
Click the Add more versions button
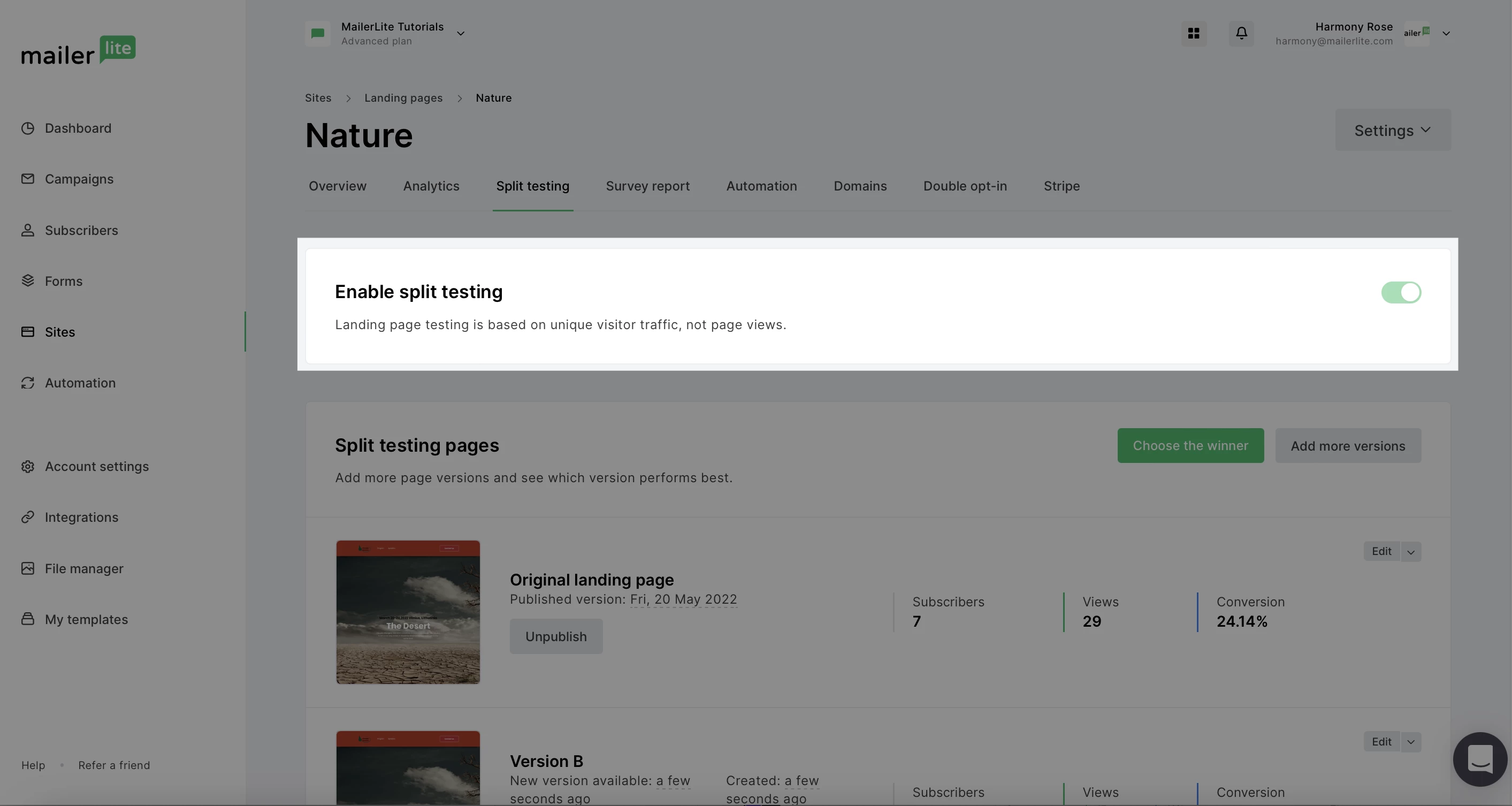pos(1347,446)
